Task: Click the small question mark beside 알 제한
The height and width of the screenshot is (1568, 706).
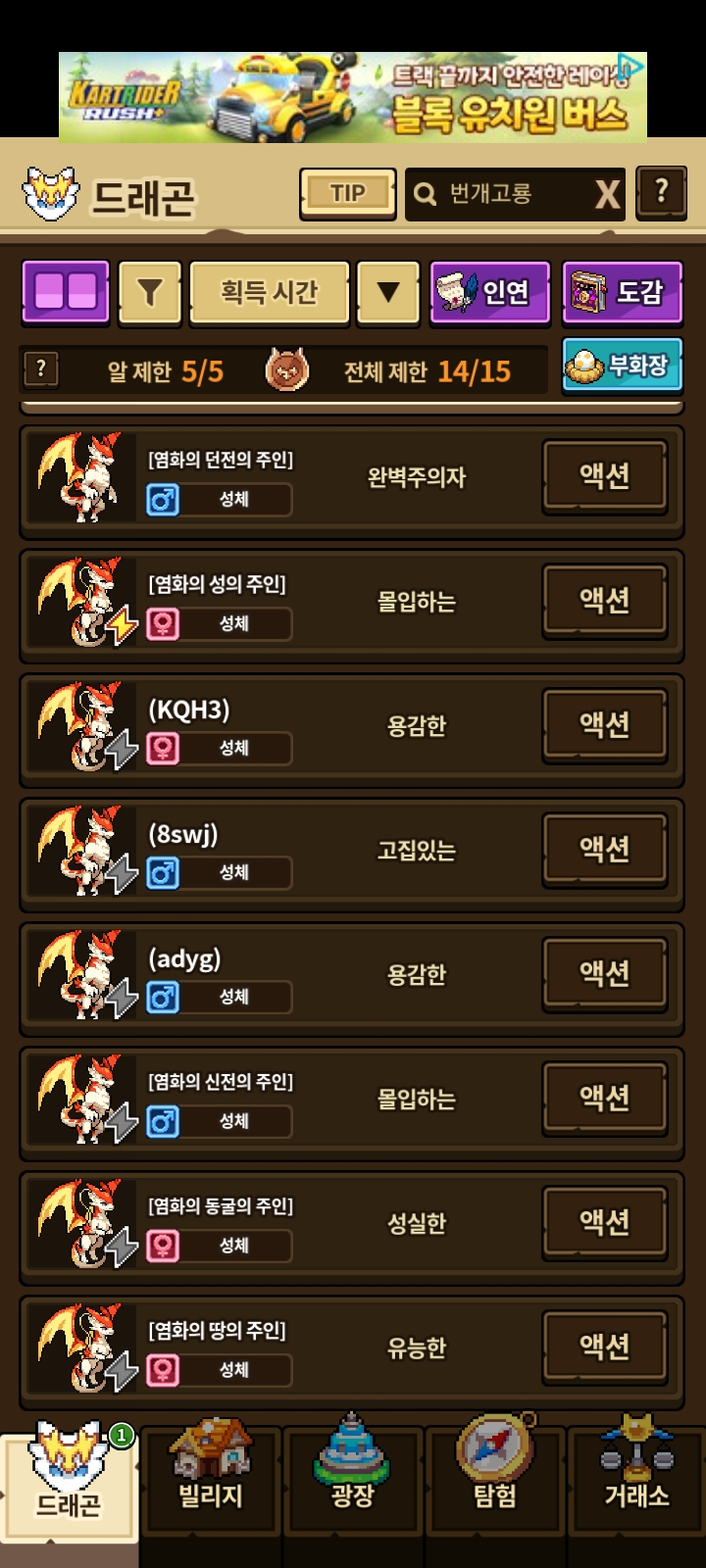Action: click(x=41, y=369)
